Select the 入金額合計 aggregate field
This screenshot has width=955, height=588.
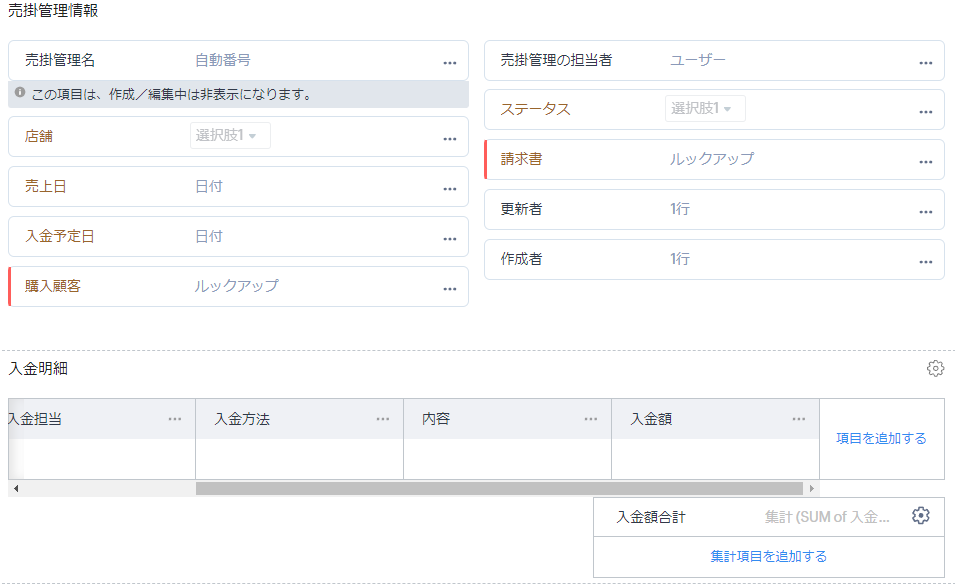point(769,517)
